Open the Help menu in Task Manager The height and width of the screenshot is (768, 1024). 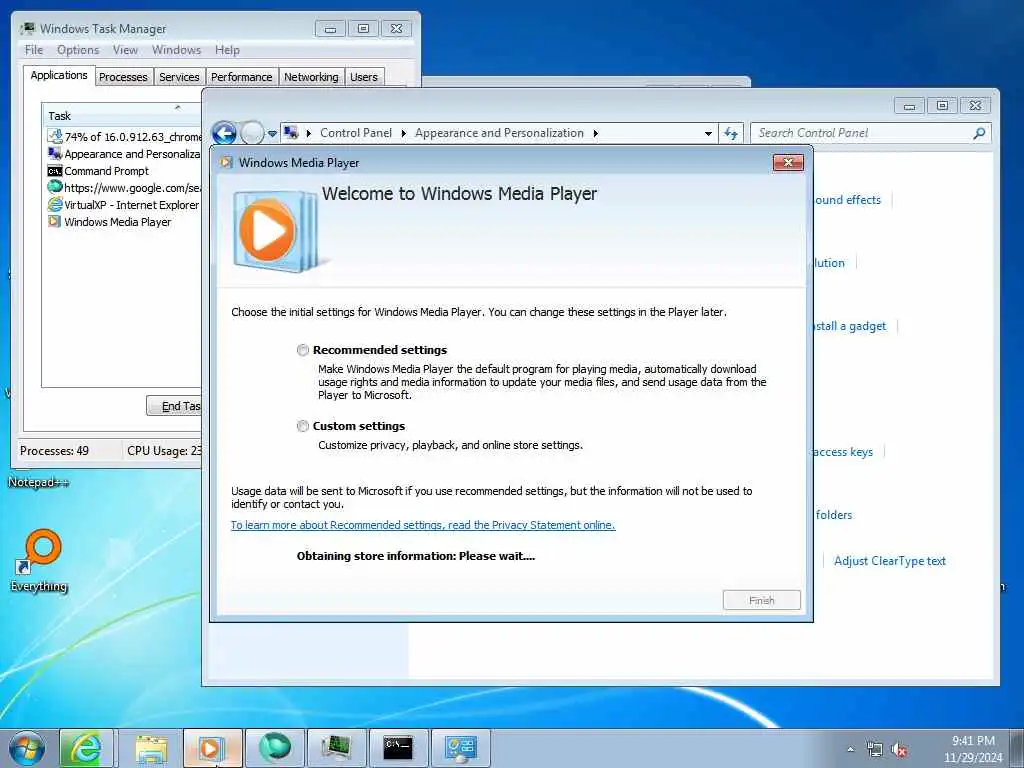tap(227, 50)
